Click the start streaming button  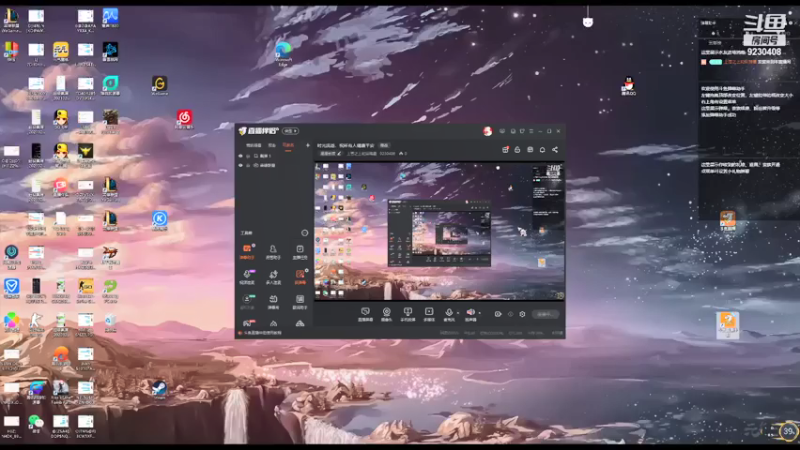545,314
